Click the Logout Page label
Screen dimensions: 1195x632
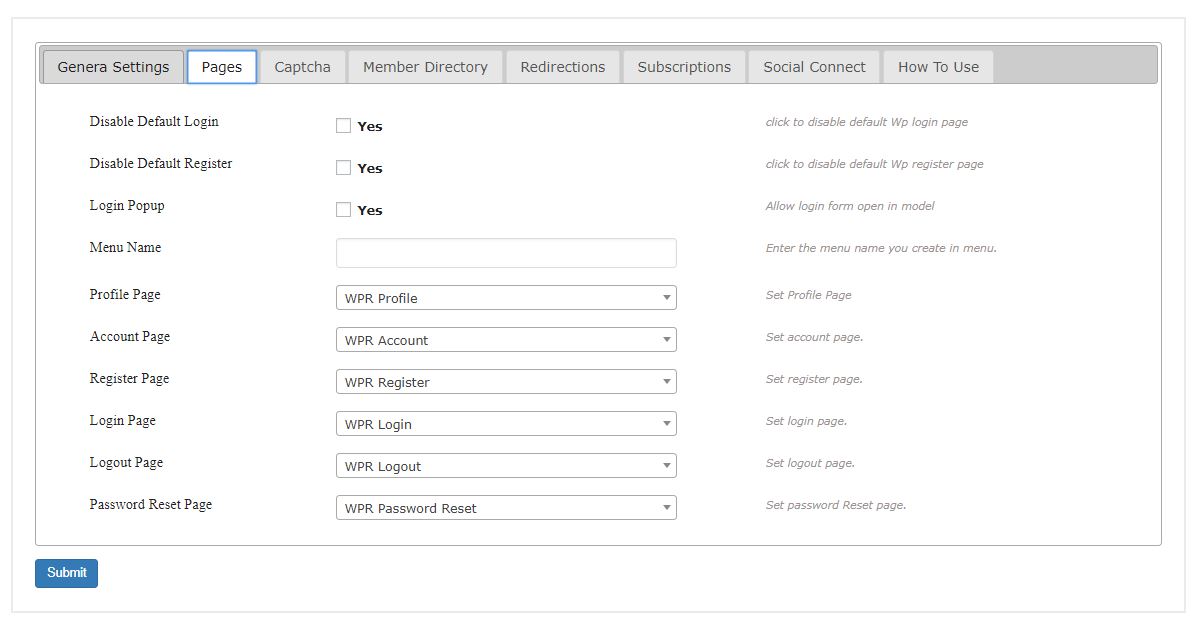(x=127, y=463)
